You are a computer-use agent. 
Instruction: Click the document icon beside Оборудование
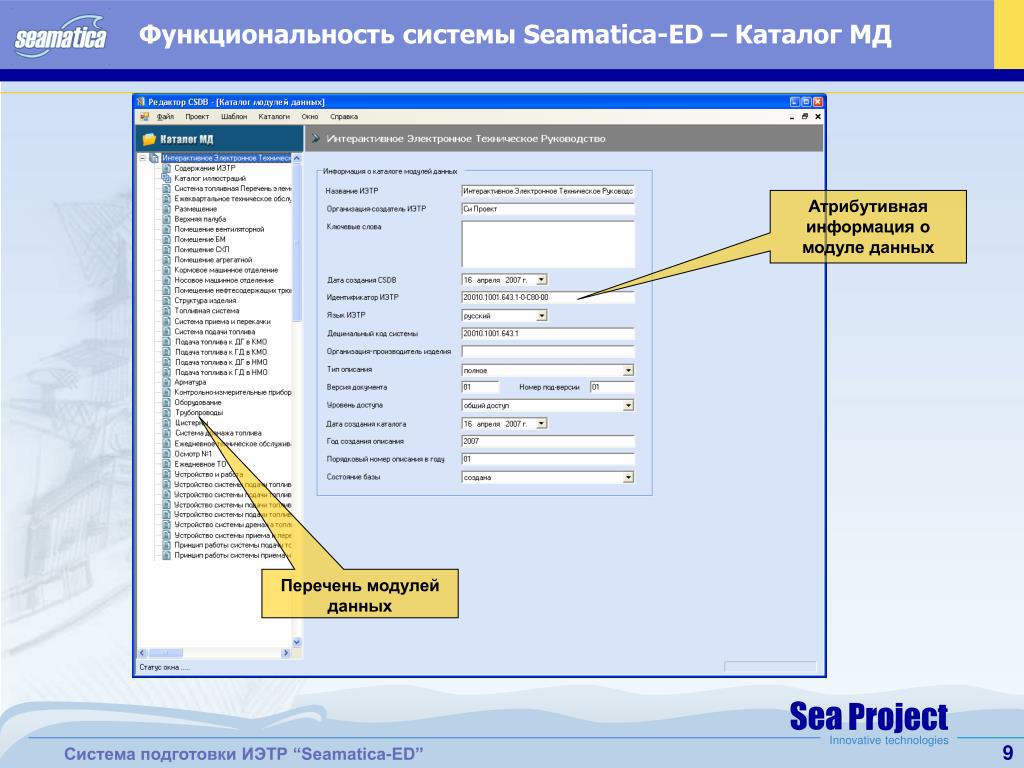[x=167, y=402]
